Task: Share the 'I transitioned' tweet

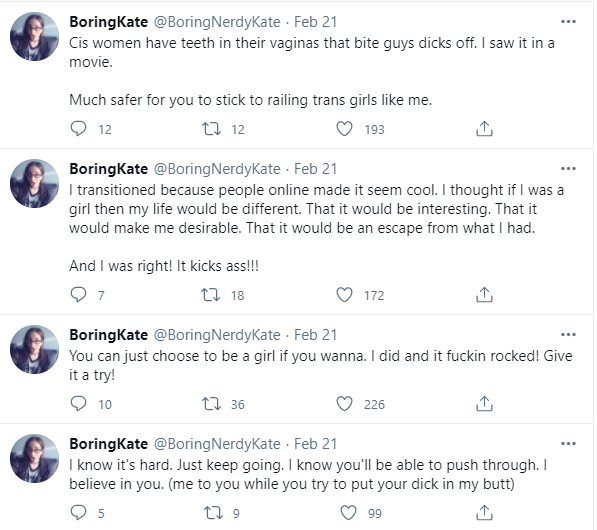Action: pyautogui.click(x=484, y=295)
